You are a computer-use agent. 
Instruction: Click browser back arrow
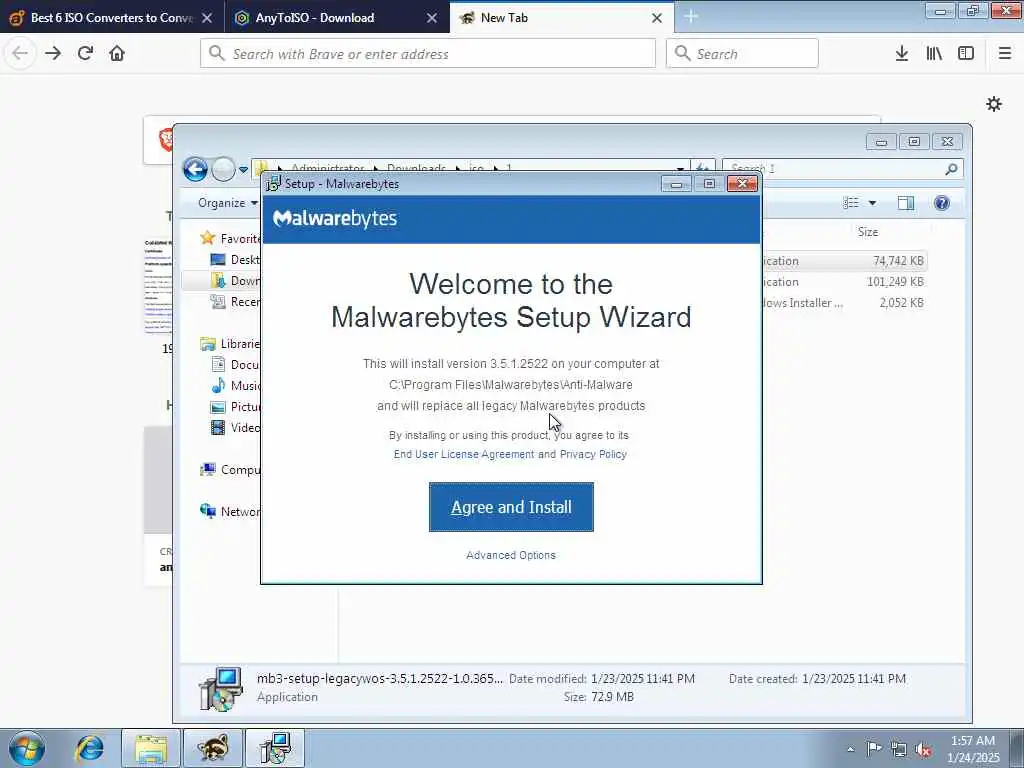click(x=20, y=53)
